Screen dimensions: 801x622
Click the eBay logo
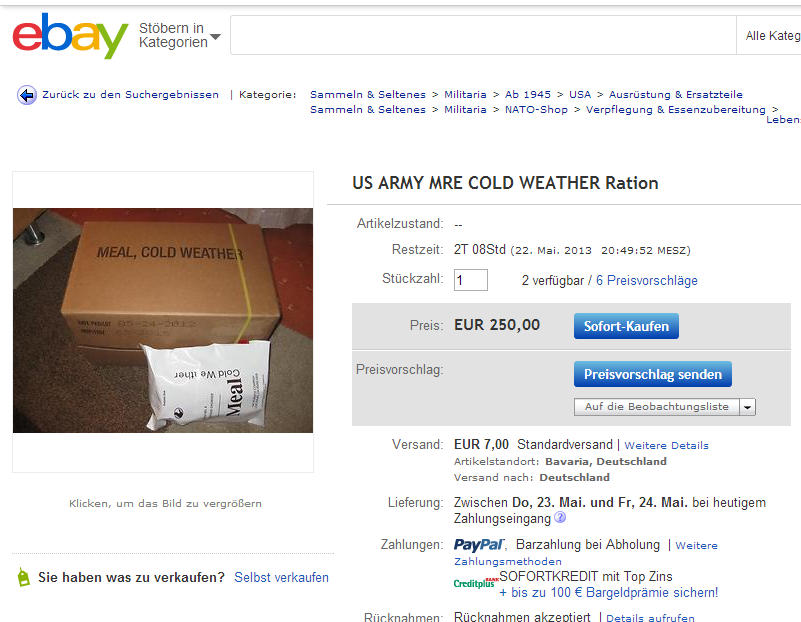[x=70, y=36]
